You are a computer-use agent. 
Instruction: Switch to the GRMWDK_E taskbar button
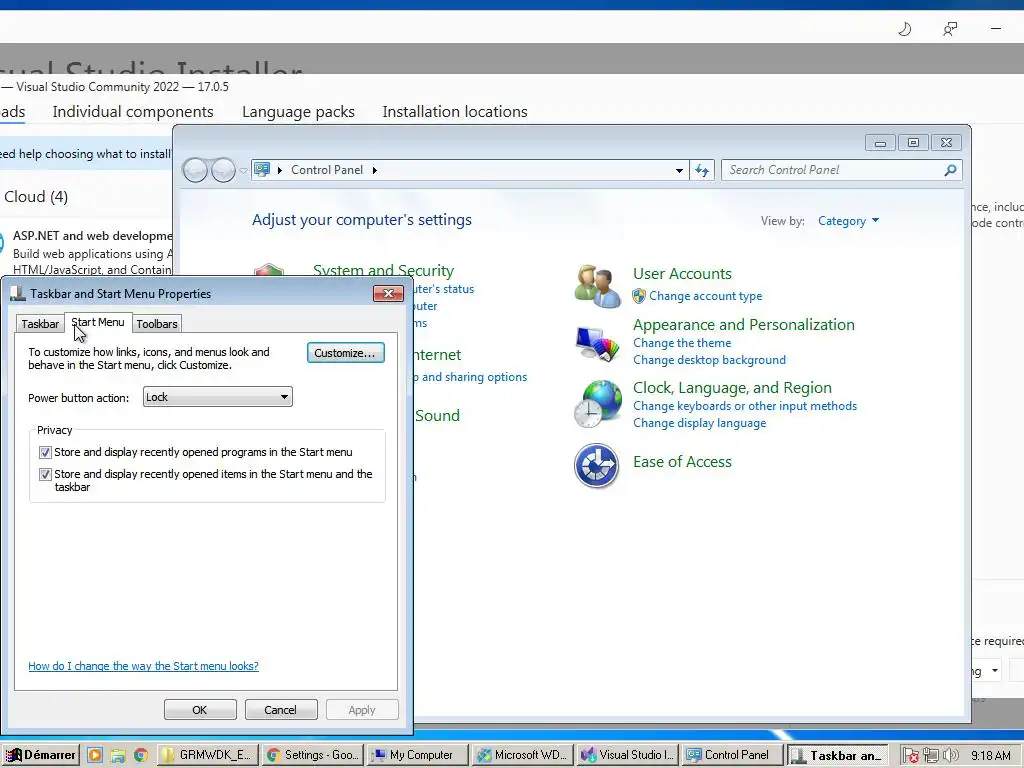click(208, 755)
